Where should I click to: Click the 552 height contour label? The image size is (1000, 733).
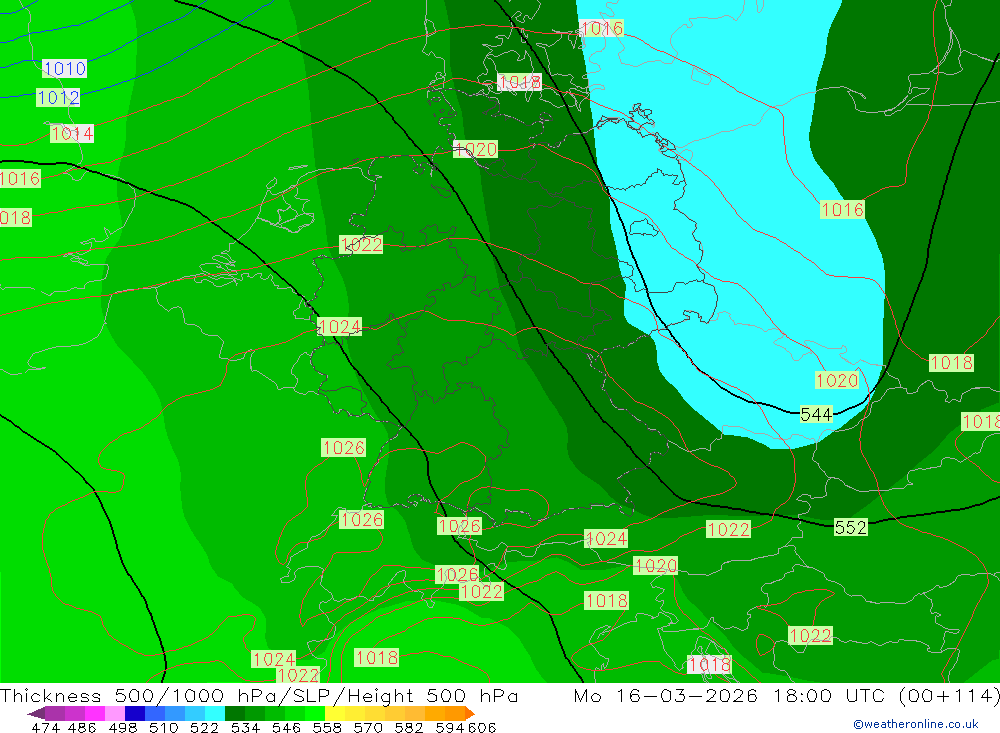(851, 528)
